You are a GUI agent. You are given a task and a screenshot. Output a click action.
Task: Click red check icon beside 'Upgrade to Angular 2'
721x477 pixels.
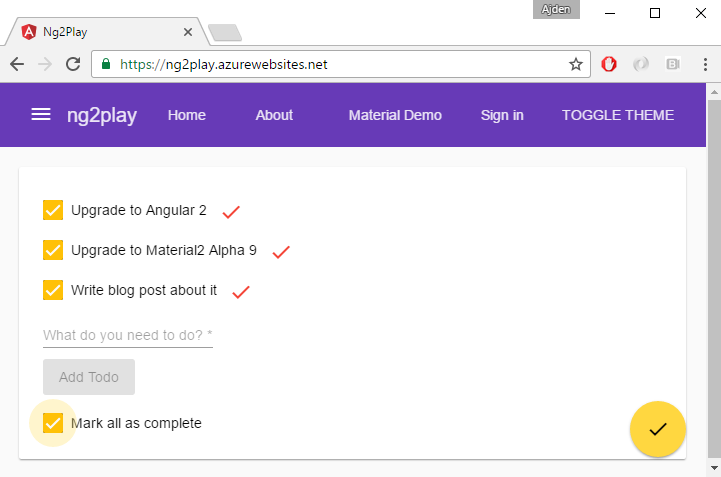tap(231, 212)
